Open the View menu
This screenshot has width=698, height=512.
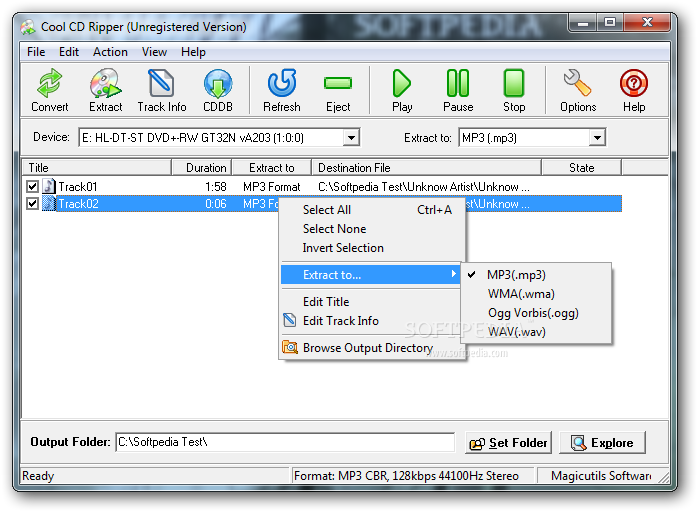point(154,52)
